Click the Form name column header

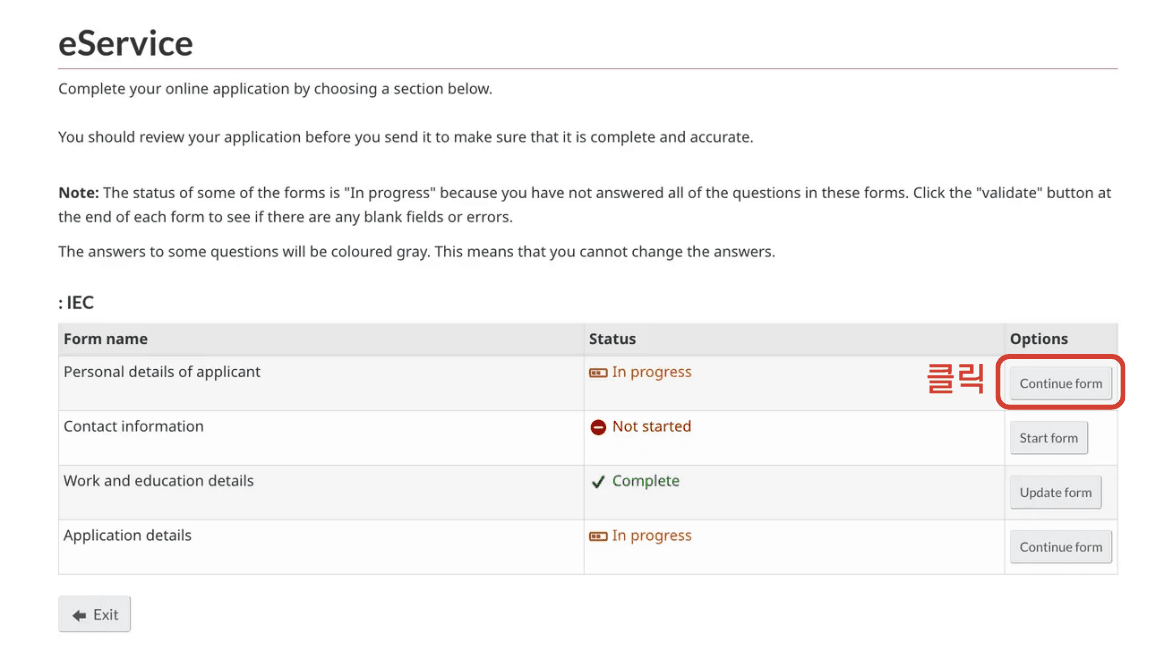click(x=105, y=339)
